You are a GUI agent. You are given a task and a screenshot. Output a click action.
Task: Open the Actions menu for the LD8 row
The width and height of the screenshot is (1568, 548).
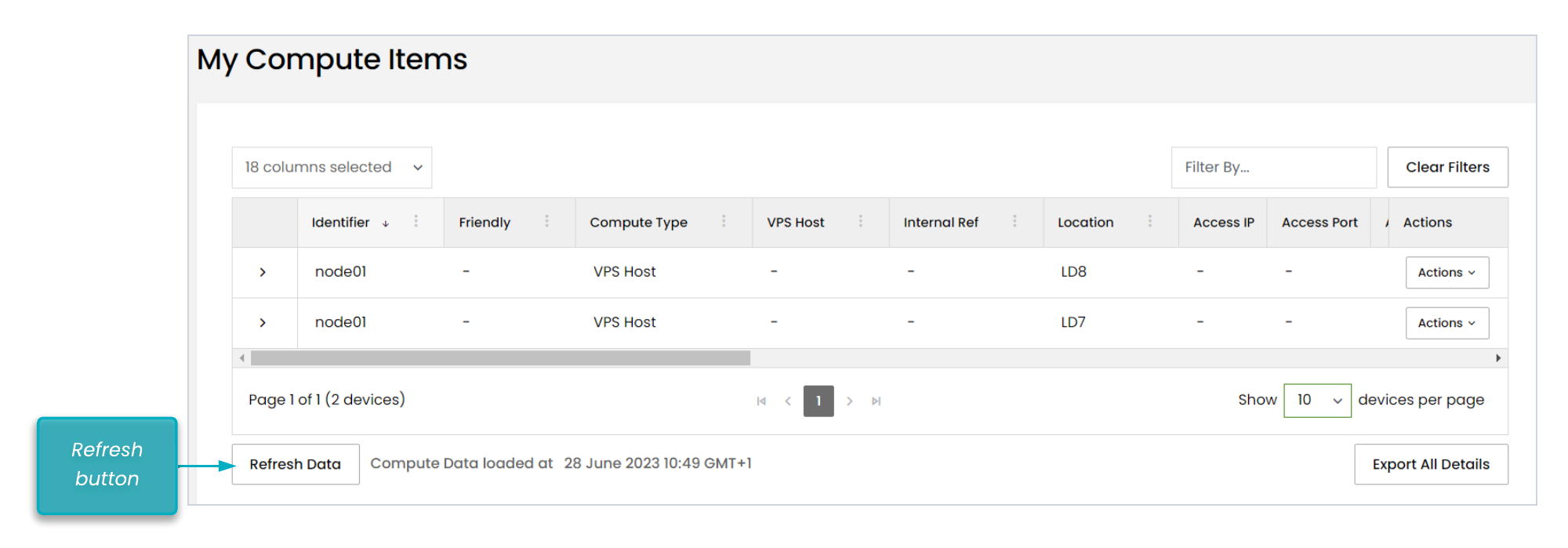(x=1446, y=273)
